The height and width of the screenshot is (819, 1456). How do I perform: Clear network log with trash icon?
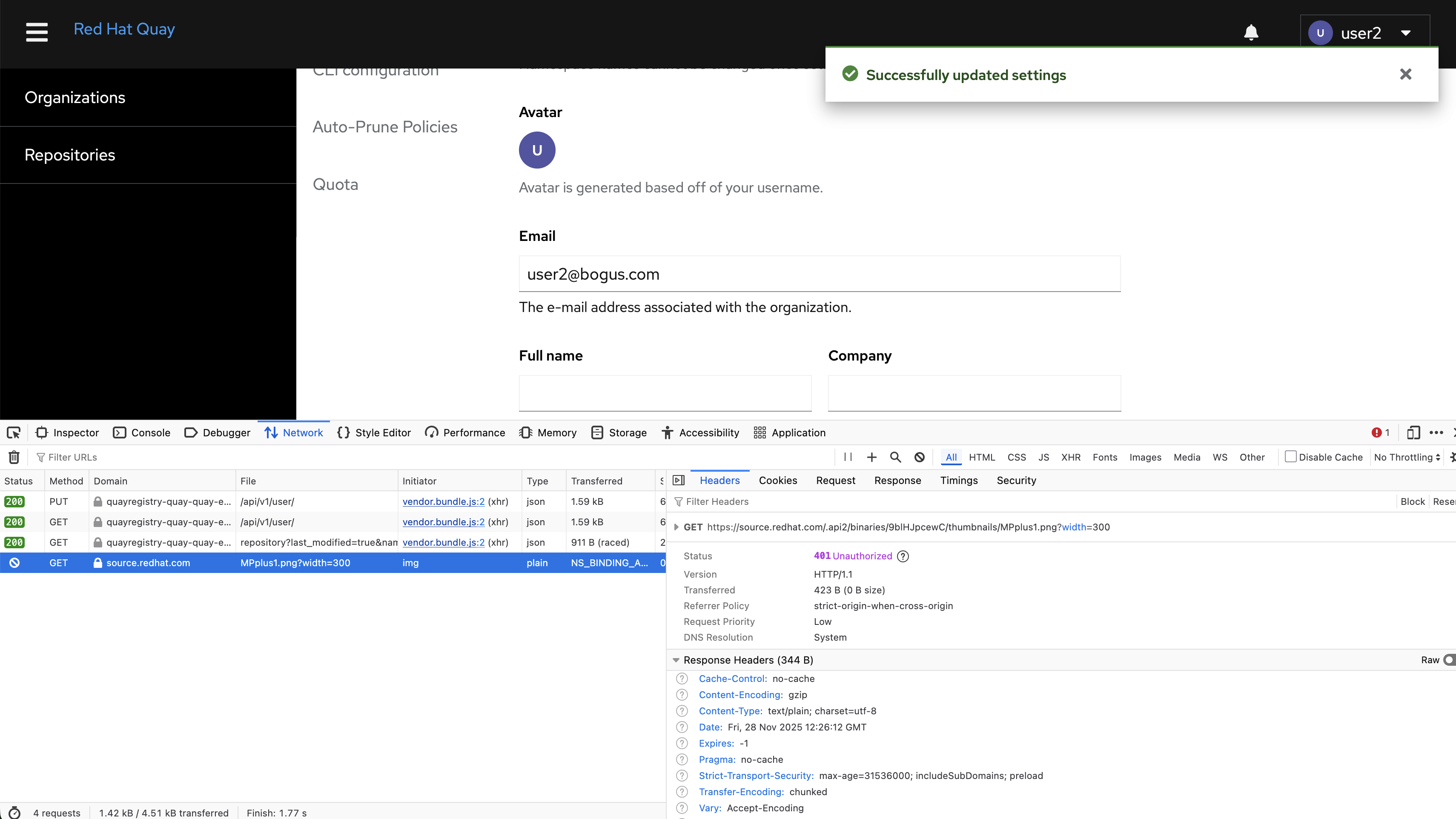14,457
